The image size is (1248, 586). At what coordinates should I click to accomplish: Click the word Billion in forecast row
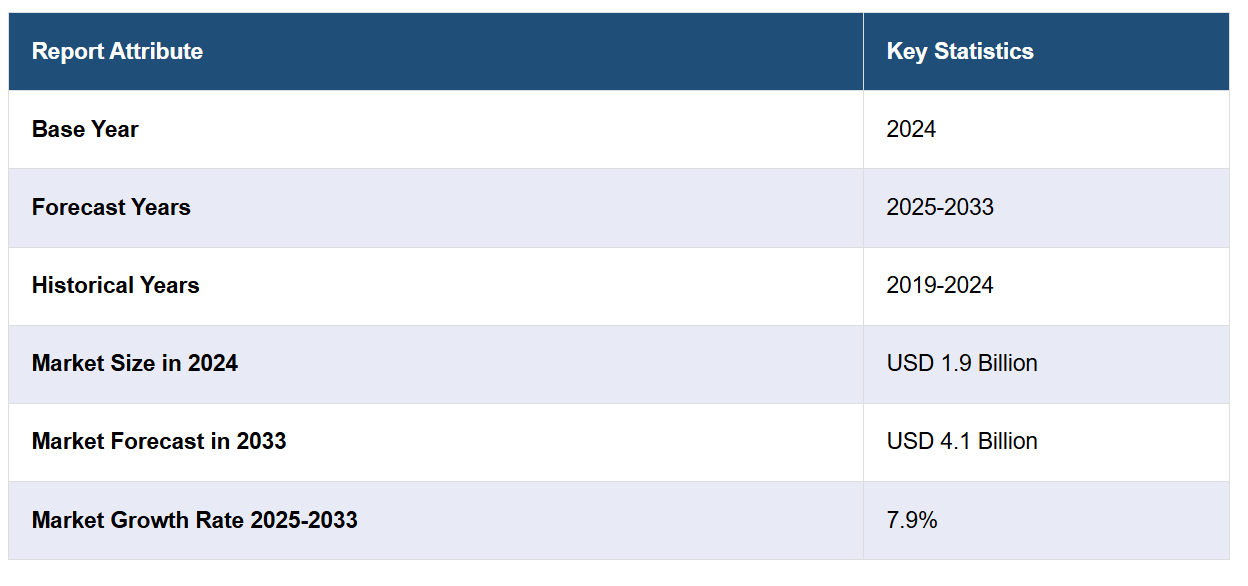(x=1006, y=441)
